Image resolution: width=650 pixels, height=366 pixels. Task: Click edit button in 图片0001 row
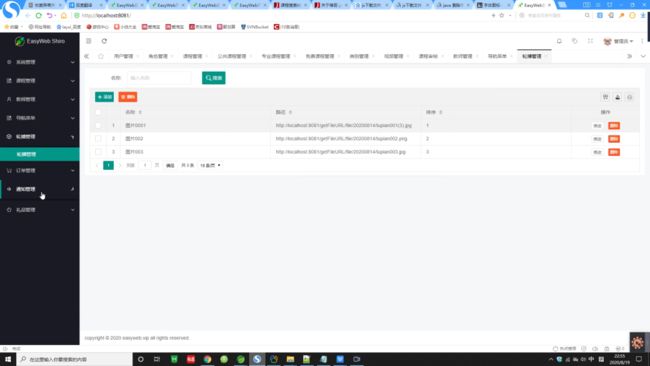(597, 126)
